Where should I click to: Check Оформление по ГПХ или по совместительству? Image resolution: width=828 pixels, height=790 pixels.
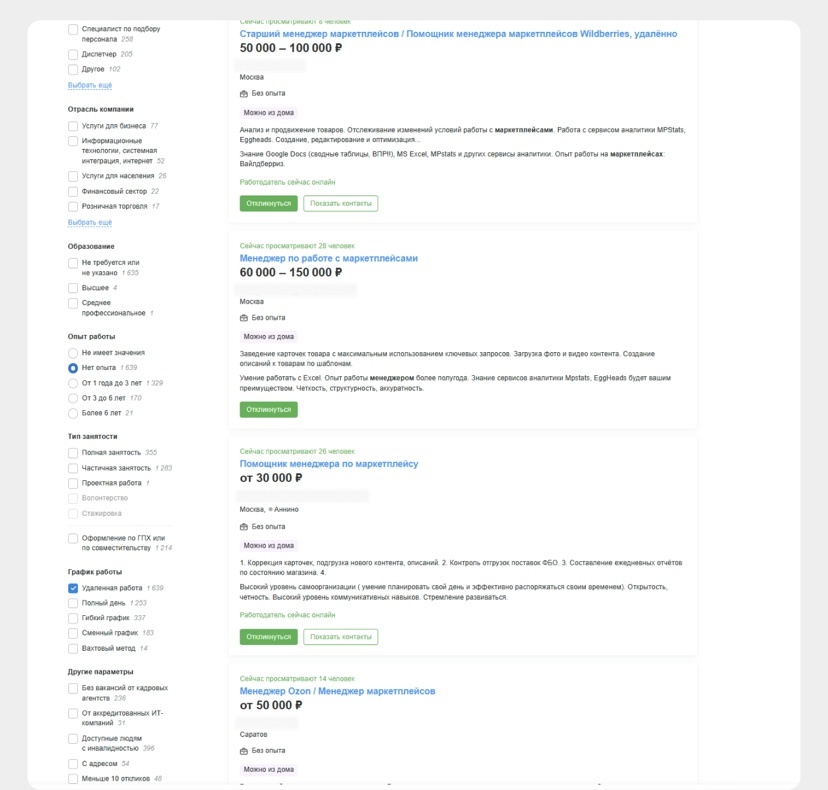(x=73, y=538)
